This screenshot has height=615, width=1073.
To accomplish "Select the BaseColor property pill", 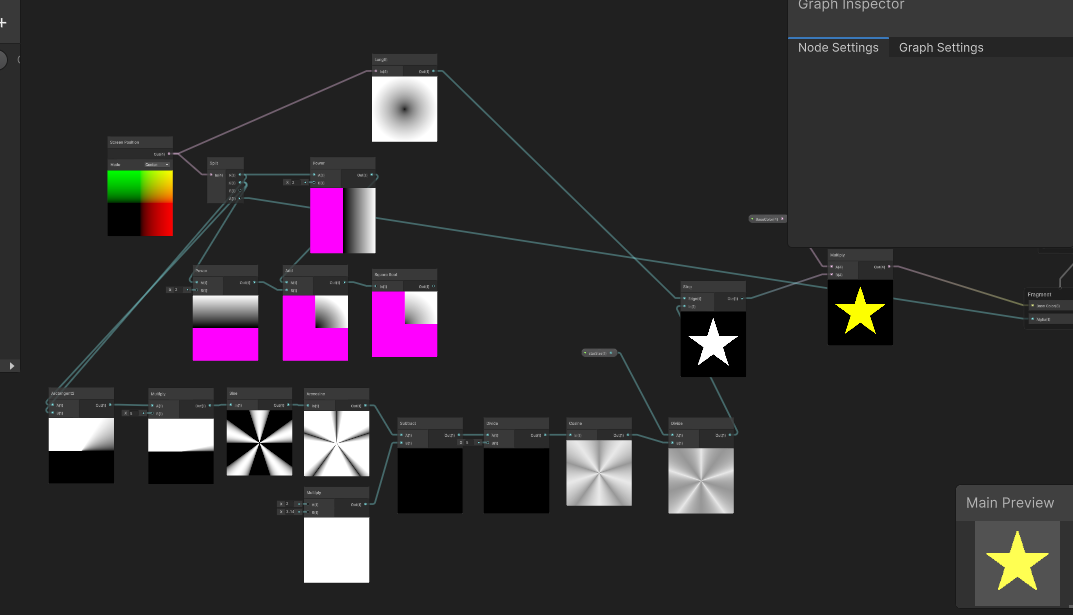I will click(767, 218).
